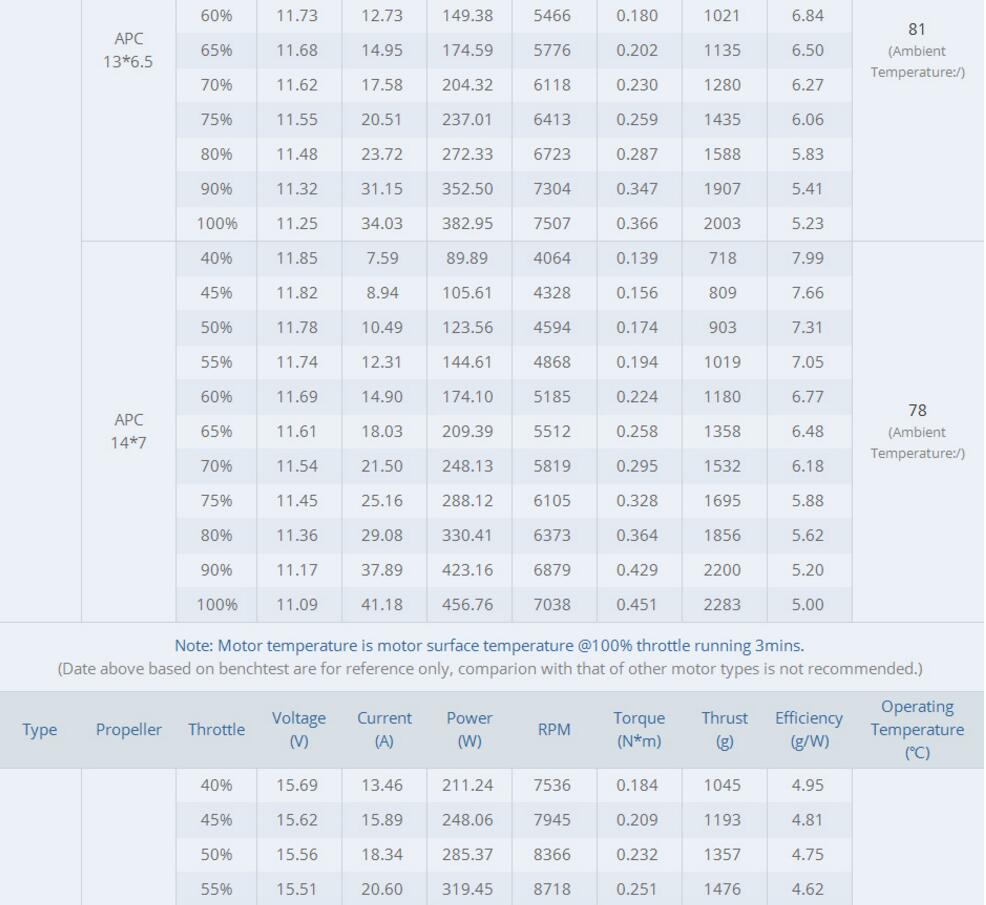Image resolution: width=986 pixels, height=905 pixels.
Task: Click the Operating Temperature column header
Action: (x=917, y=730)
